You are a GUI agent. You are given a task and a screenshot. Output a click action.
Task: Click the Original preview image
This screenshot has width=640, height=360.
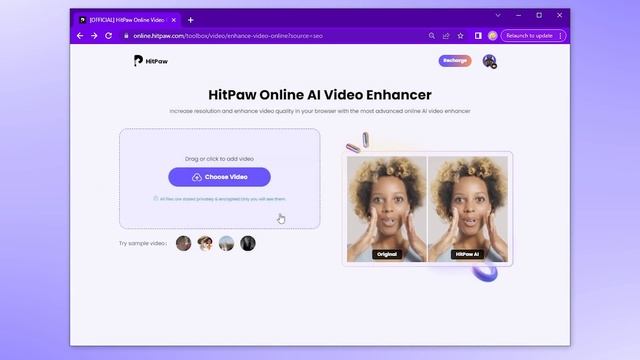[387, 209]
